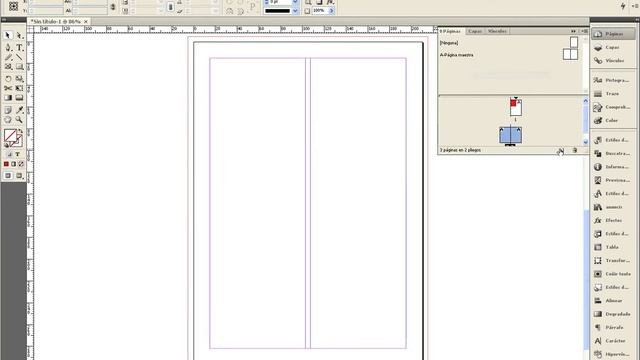Screen dimensions: 640x360
Task: Select the Pencil tool
Action: coord(8,57)
